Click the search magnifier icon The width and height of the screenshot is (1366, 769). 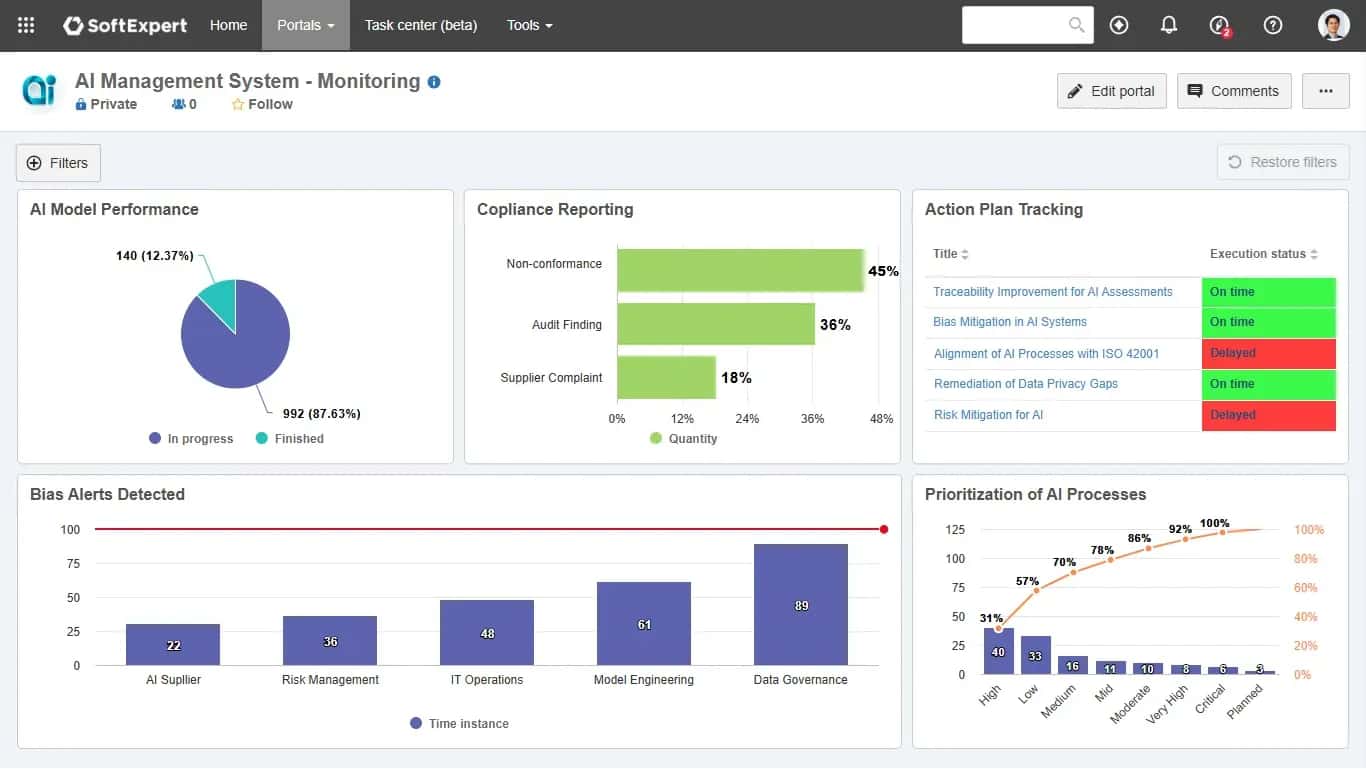pyautogui.click(x=1077, y=25)
